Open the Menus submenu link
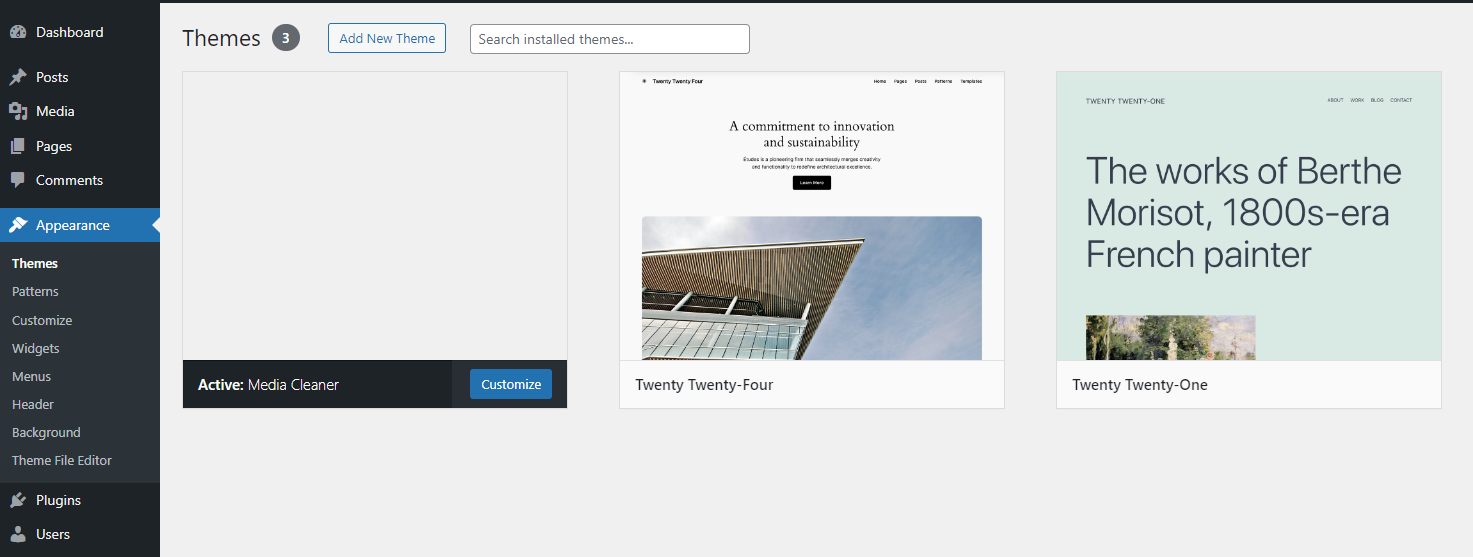This screenshot has width=1473, height=557. pyautogui.click(x=31, y=376)
